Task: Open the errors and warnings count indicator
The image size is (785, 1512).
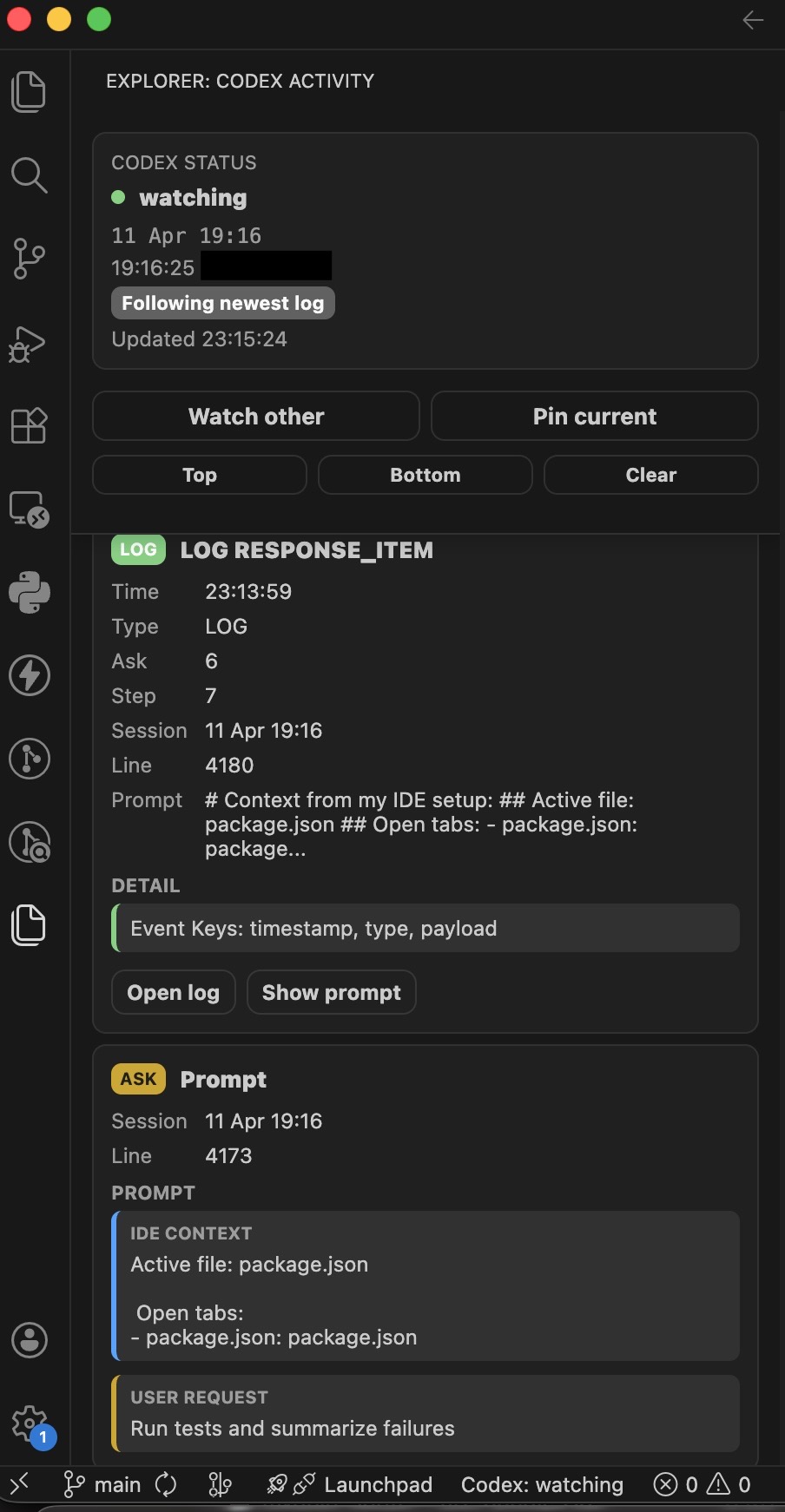Action: (x=702, y=1484)
